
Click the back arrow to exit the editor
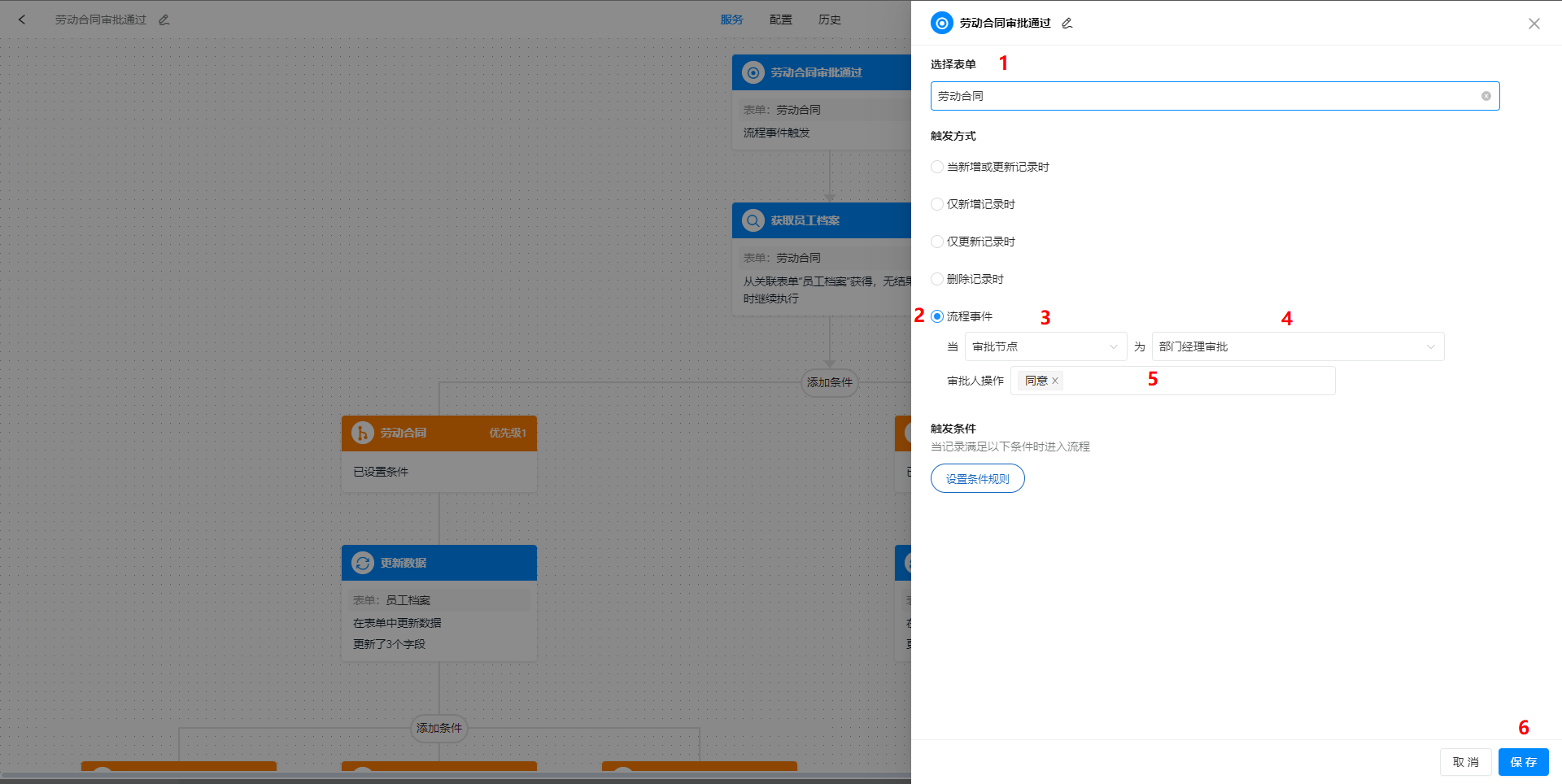[21, 19]
